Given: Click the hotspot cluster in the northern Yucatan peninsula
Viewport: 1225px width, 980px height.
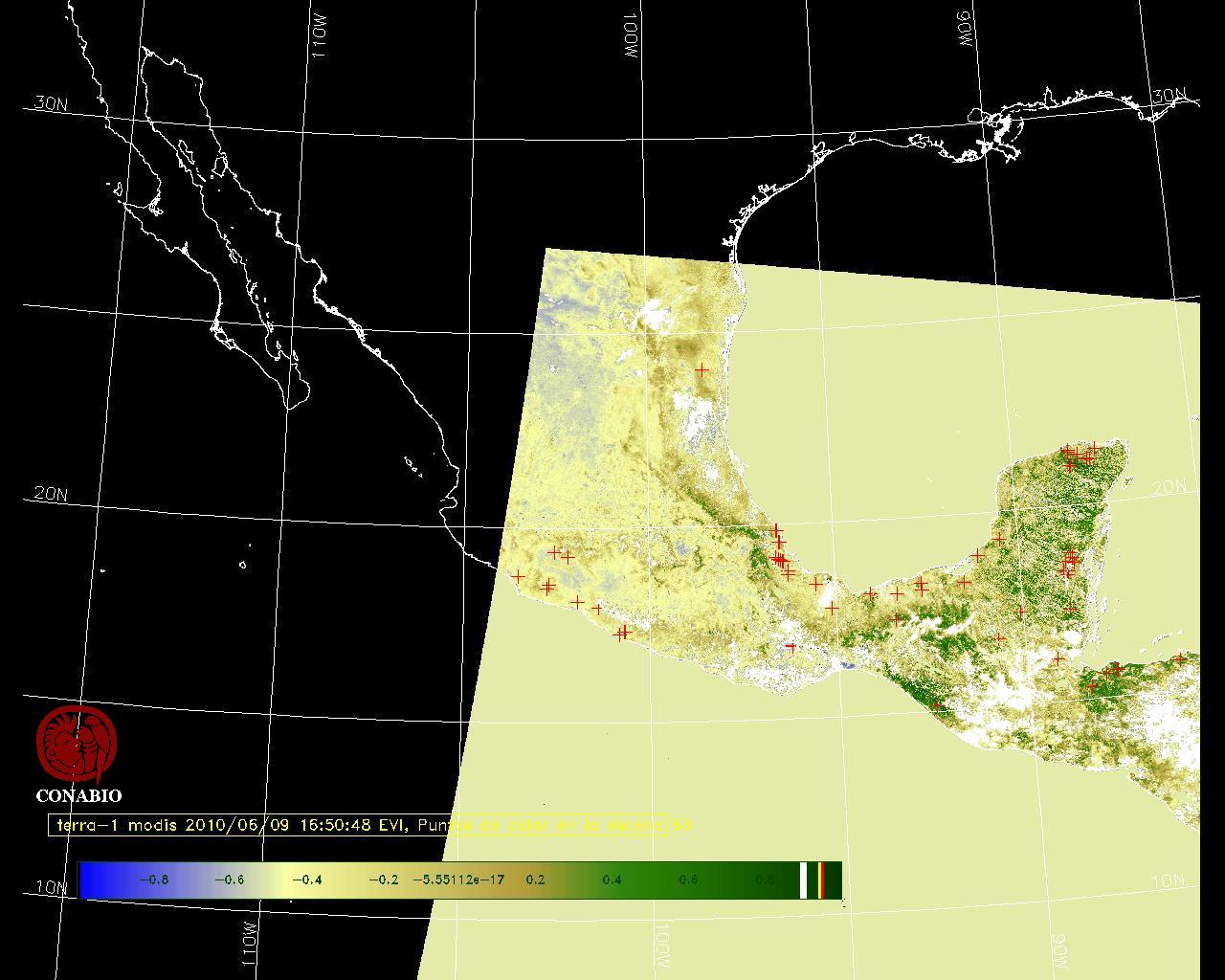Looking at the screenshot, I should [1079, 456].
